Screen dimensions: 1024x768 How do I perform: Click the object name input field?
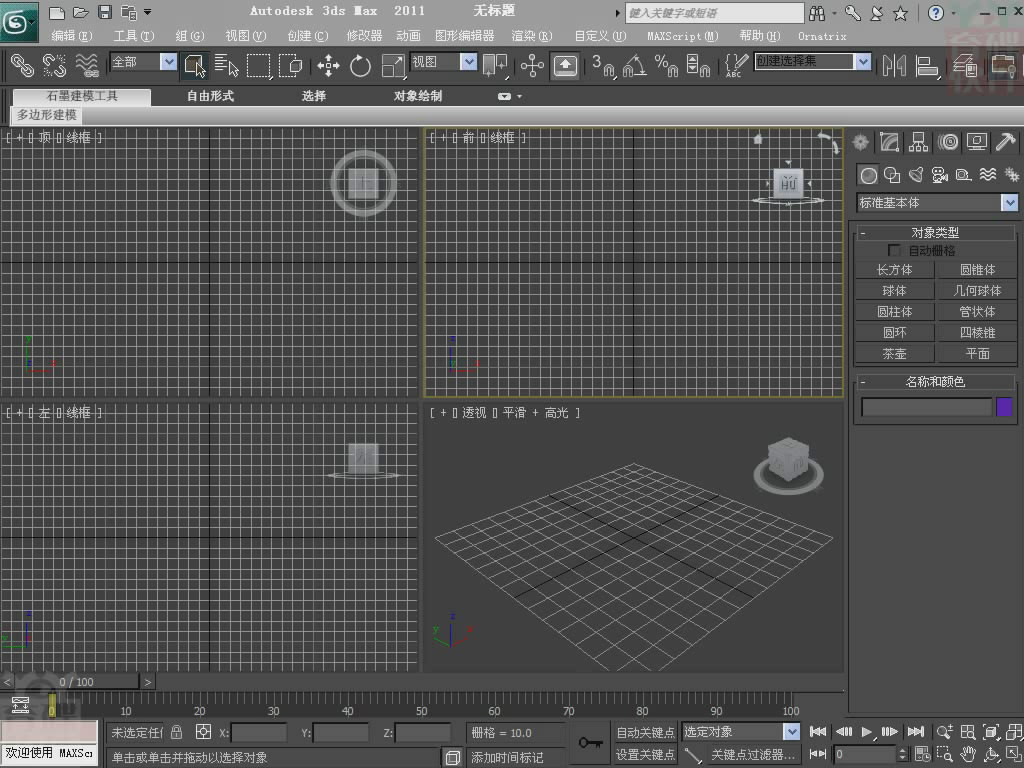pos(926,407)
